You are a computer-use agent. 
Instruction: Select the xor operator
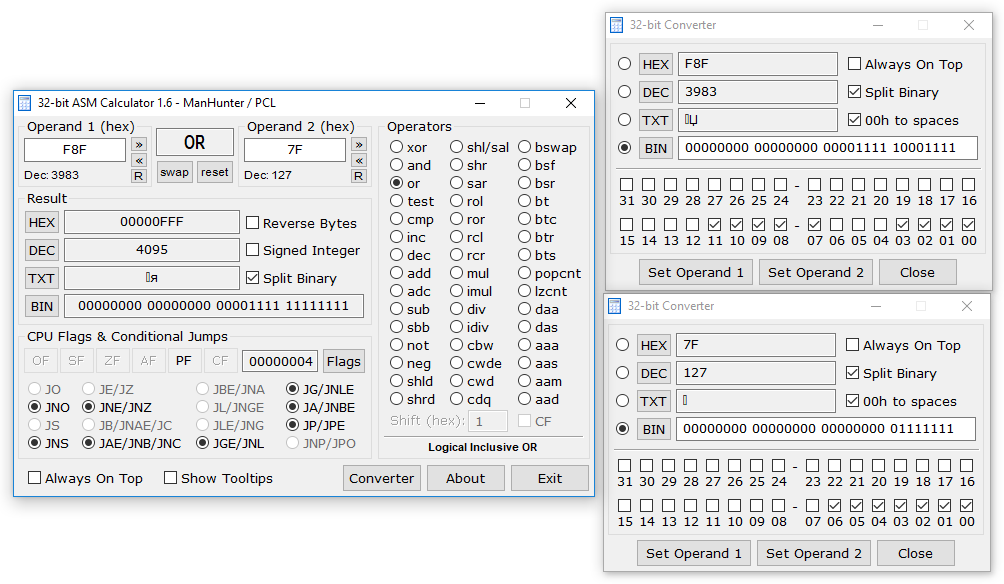tap(397, 148)
